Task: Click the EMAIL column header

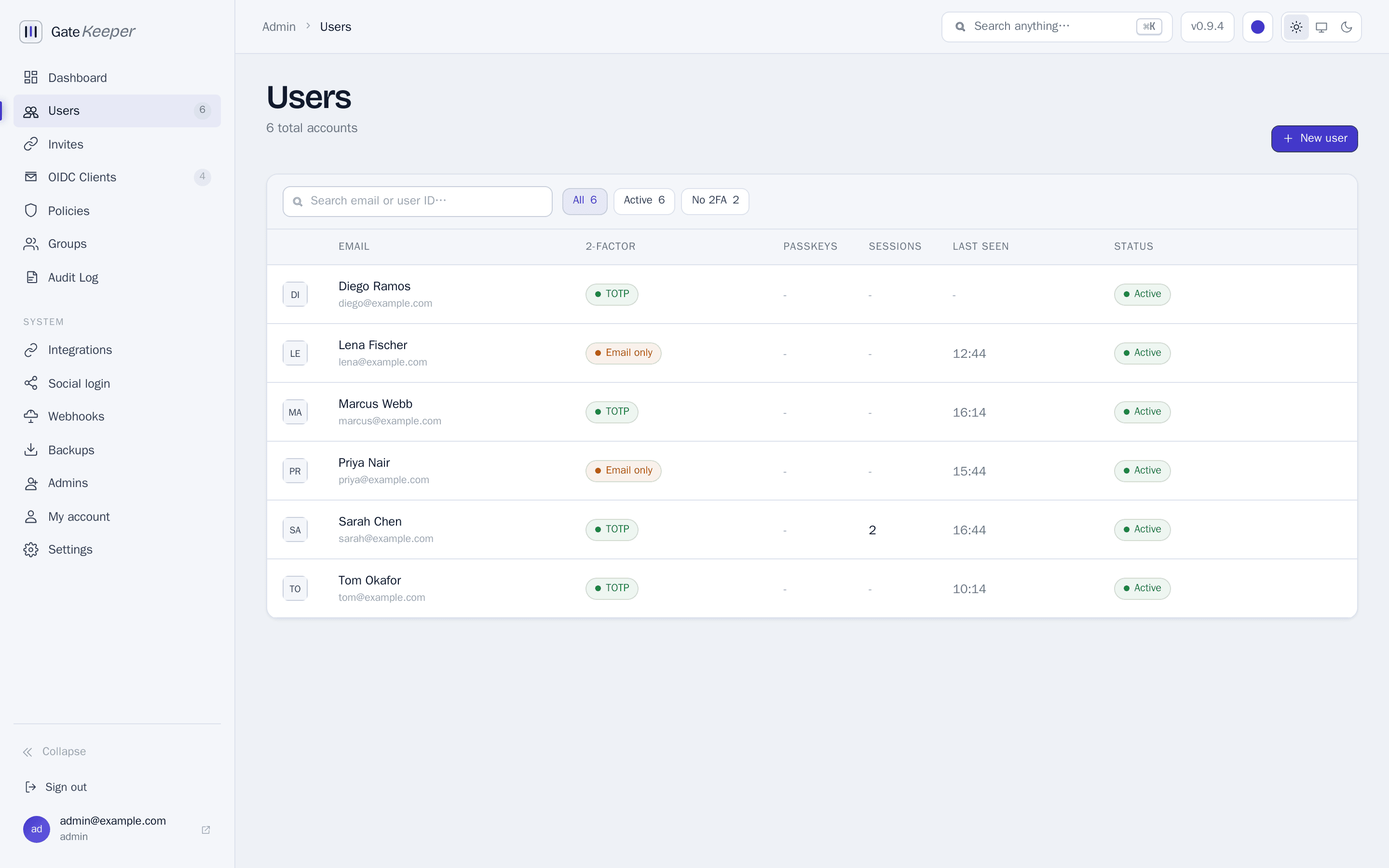Action: 354,246
